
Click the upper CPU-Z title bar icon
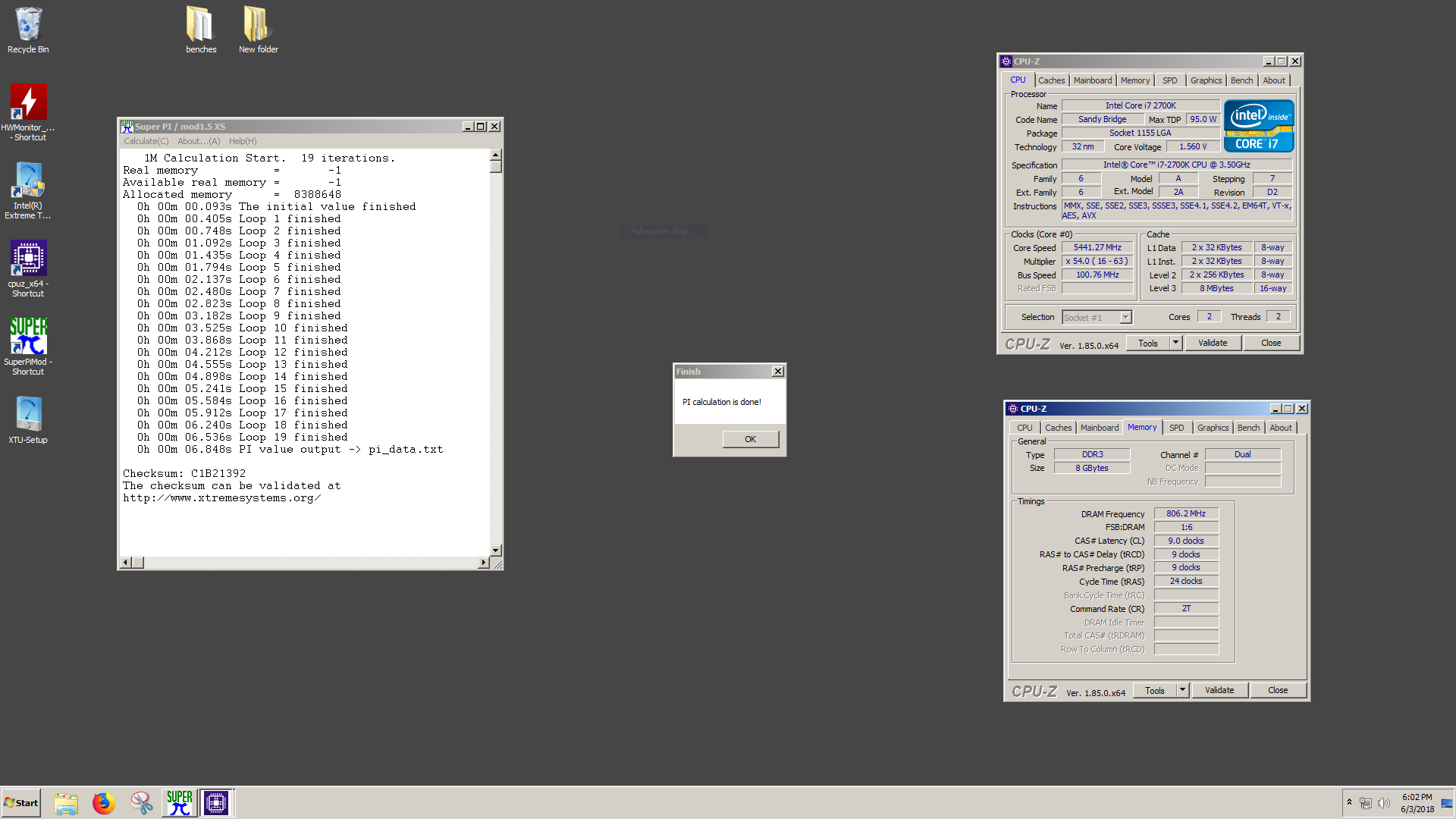tap(1006, 61)
